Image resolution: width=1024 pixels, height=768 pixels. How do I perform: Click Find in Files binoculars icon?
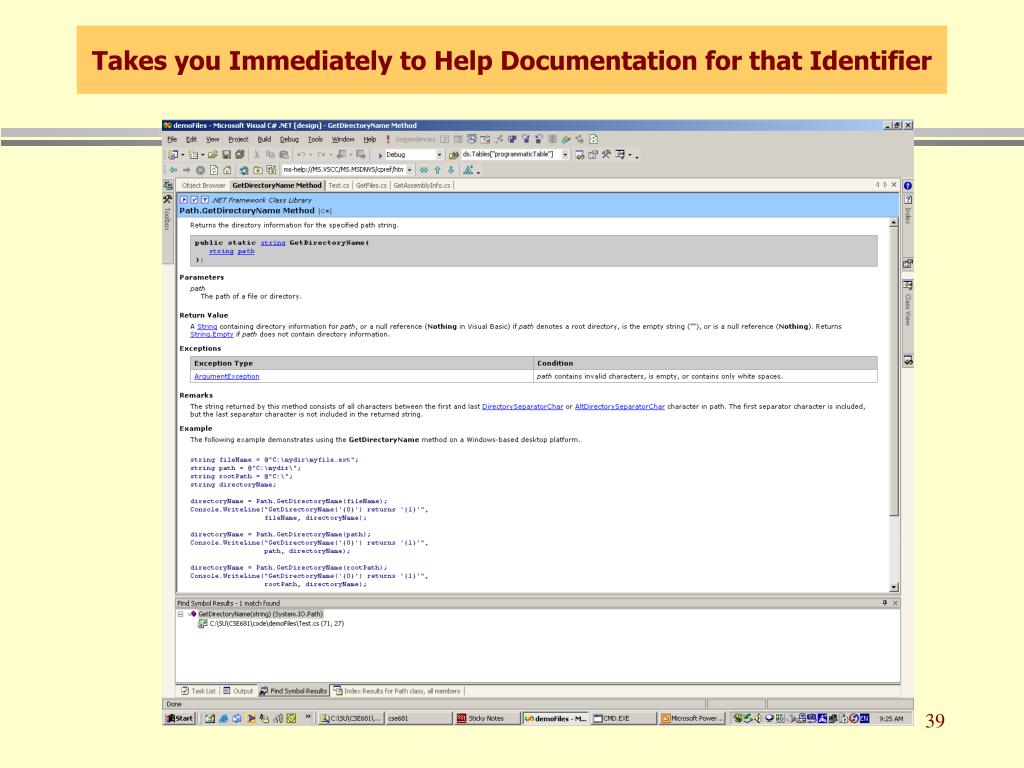454,155
